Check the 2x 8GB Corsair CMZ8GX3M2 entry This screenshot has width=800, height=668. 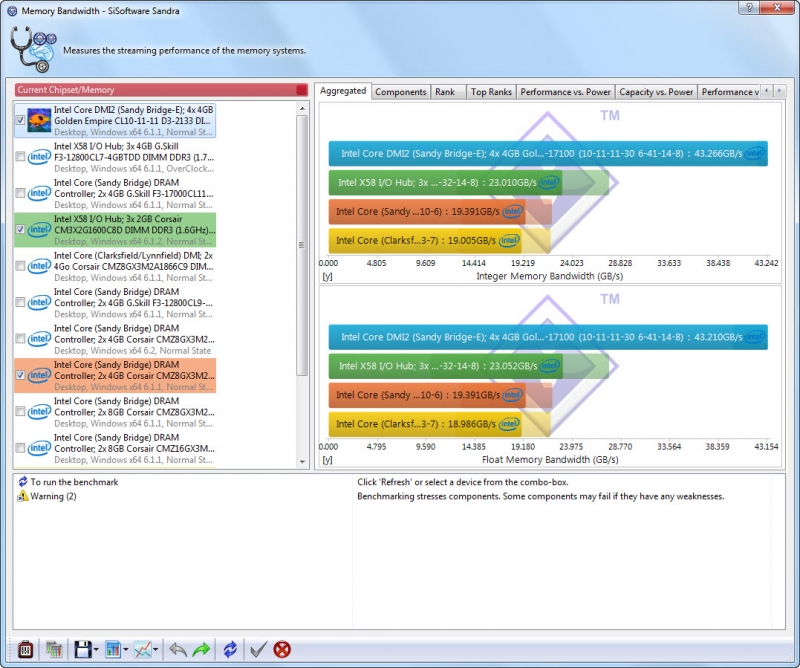click(x=20, y=411)
